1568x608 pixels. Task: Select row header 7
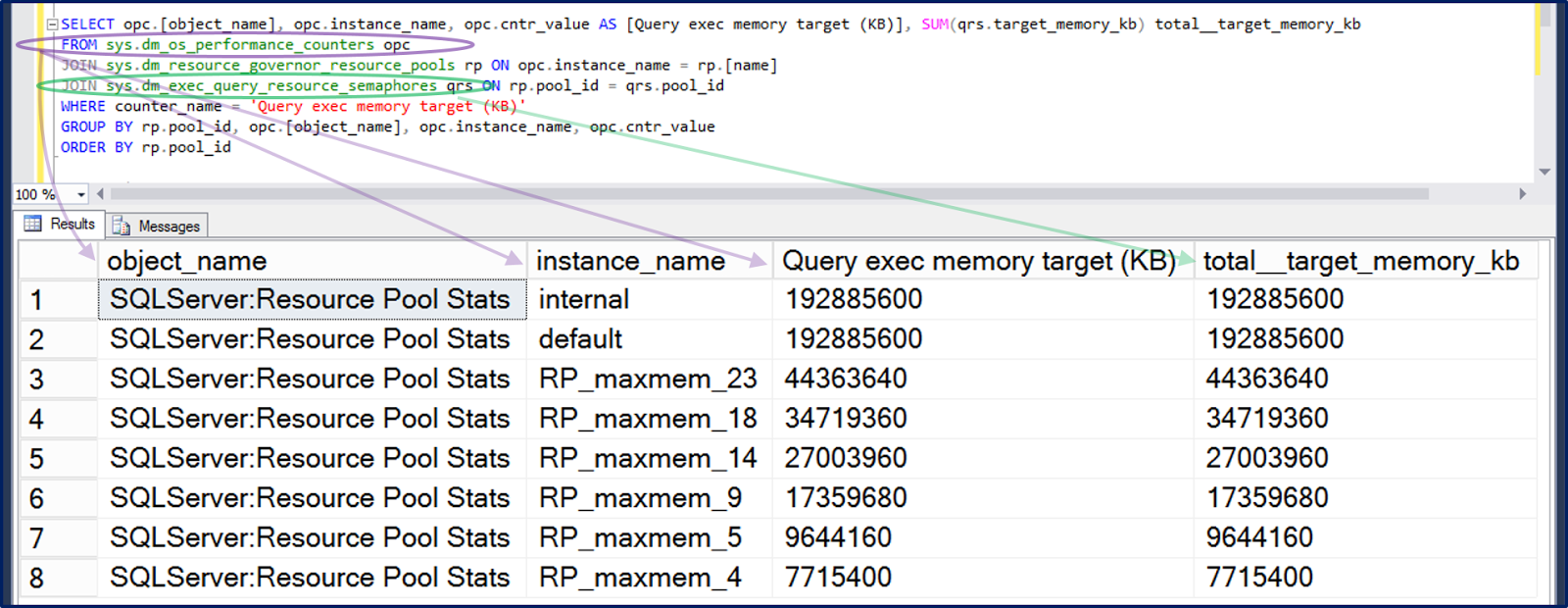[x=59, y=537]
